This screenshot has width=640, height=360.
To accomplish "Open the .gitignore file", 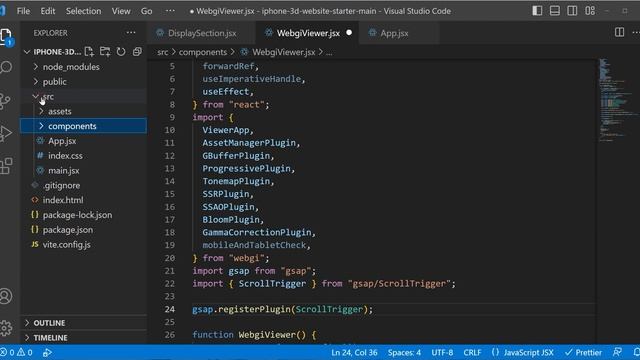I will point(84,185).
